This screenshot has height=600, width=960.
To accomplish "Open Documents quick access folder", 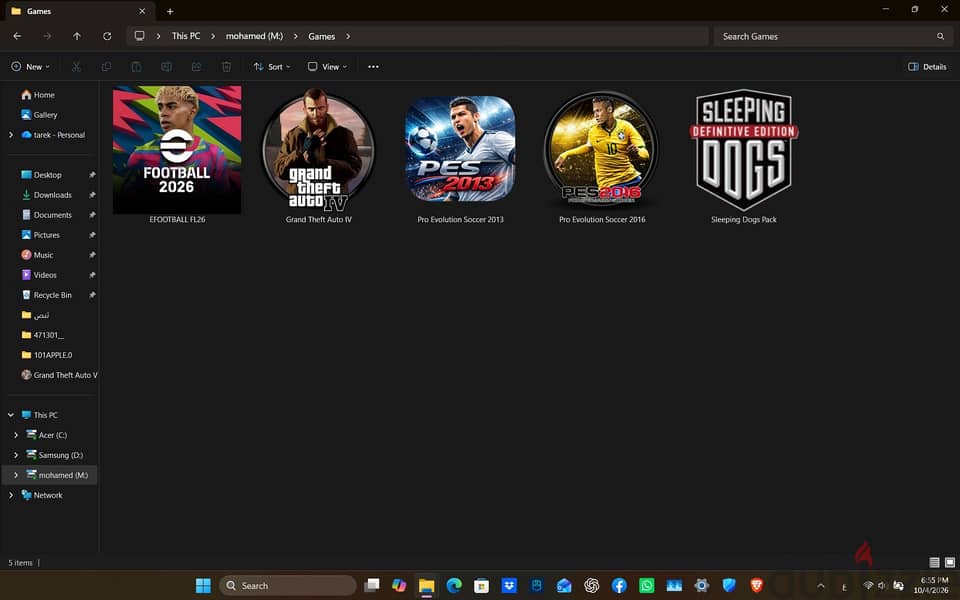I will pos(47,215).
